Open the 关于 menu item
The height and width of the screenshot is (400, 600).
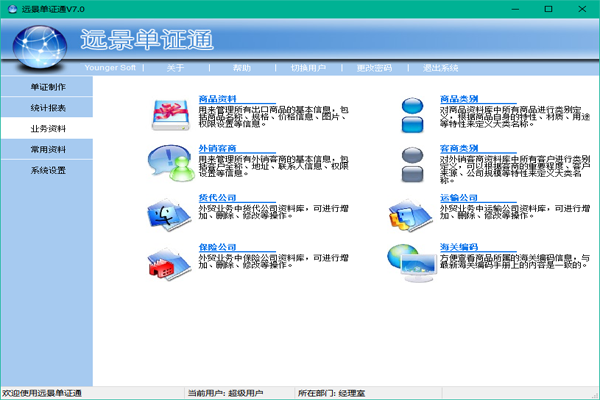click(x=175, y=68)
